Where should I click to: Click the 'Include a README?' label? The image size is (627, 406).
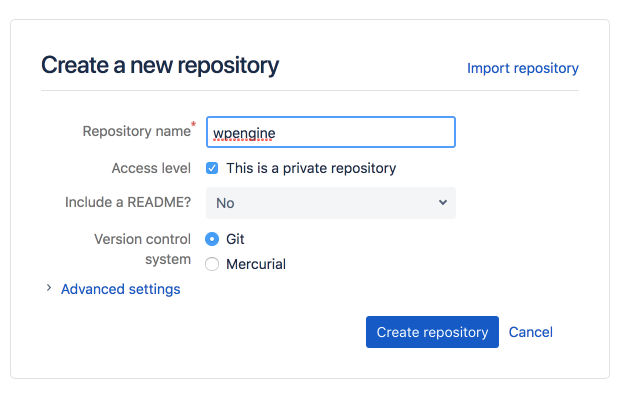pos(127,202)
